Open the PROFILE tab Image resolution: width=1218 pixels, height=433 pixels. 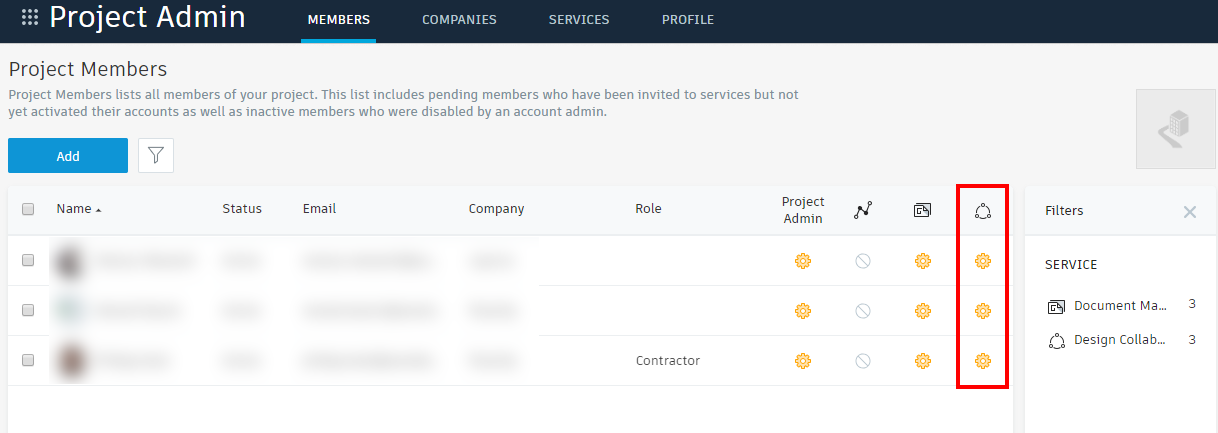(688, 20)
